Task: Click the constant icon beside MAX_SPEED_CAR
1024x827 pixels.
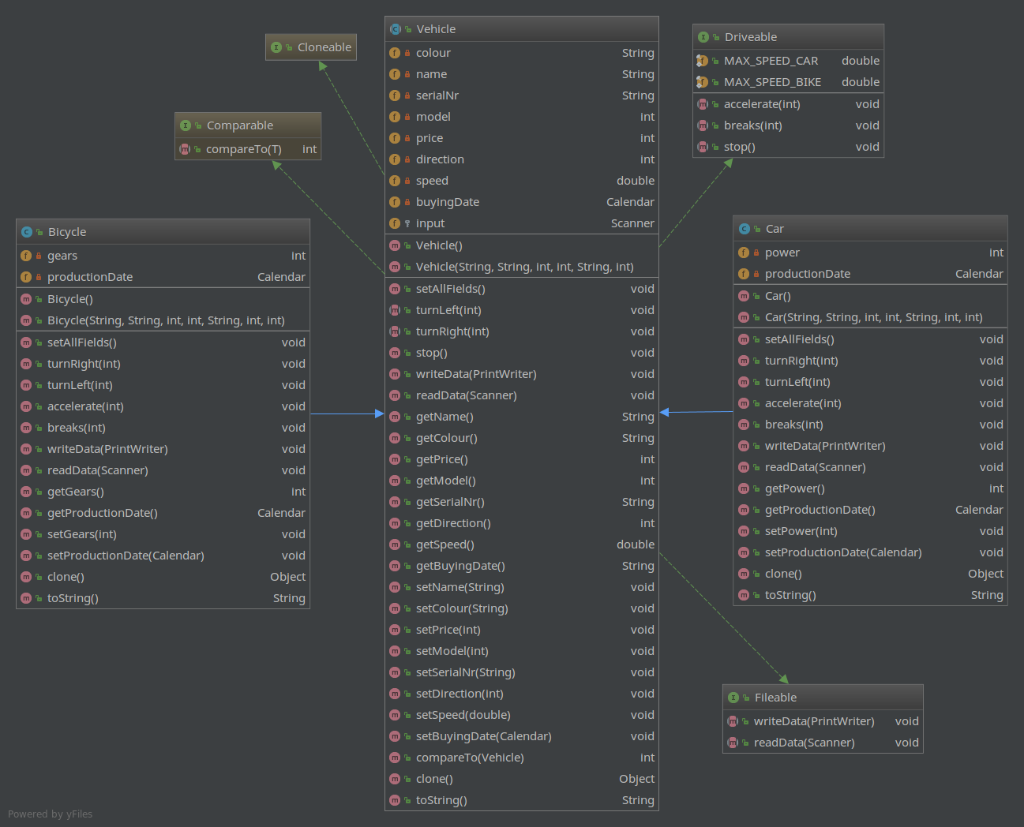Action: click(x=702, y=61)
